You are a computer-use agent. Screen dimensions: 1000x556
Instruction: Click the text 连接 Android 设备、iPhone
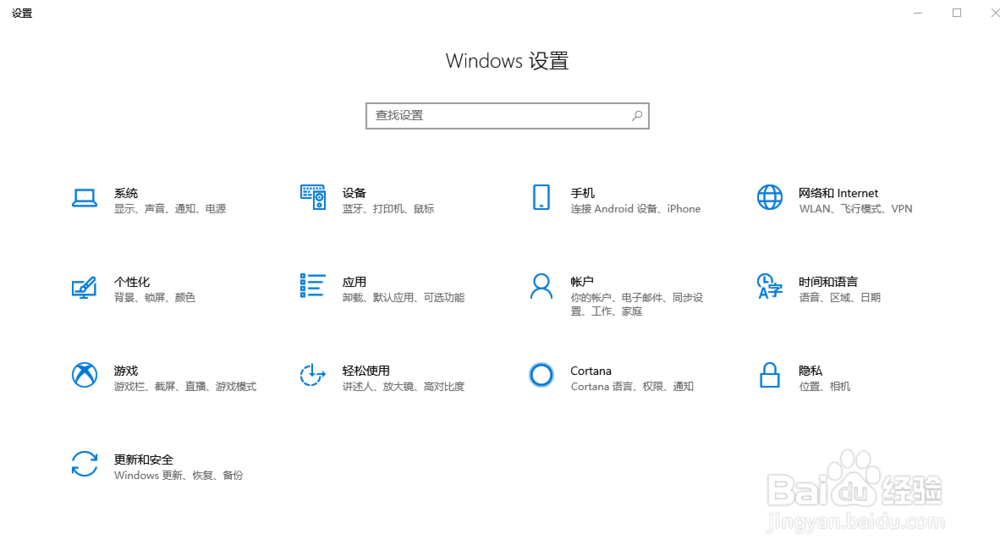tap(636, 209)
